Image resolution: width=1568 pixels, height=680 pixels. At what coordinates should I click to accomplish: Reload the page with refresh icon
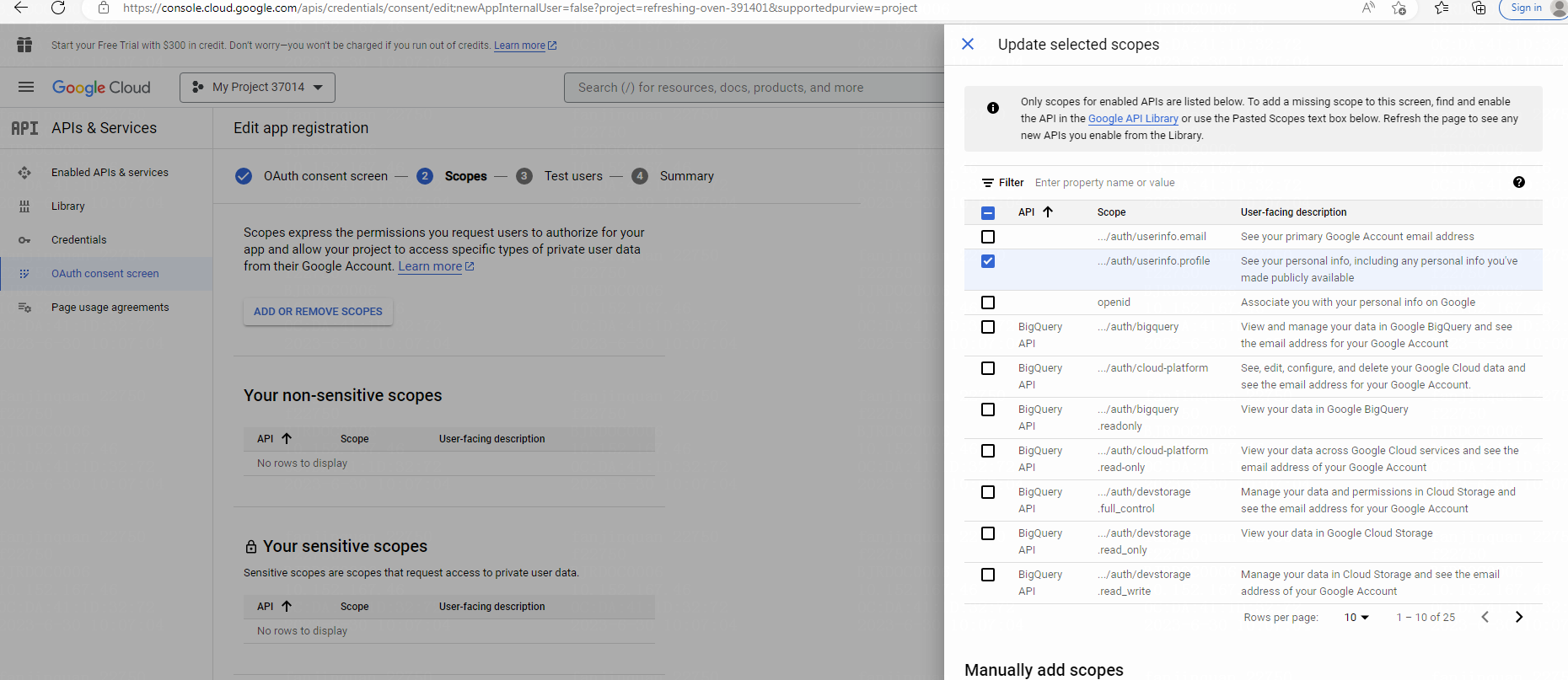58,8
